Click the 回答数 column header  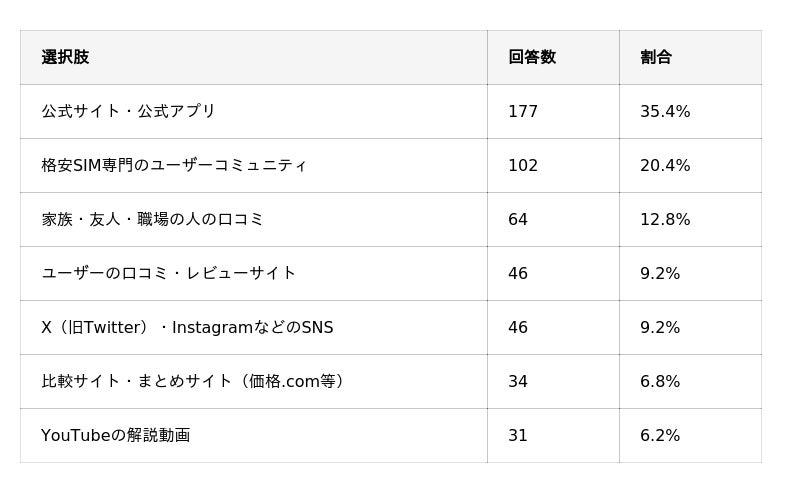pyautogui.click(x=532, y=58)
